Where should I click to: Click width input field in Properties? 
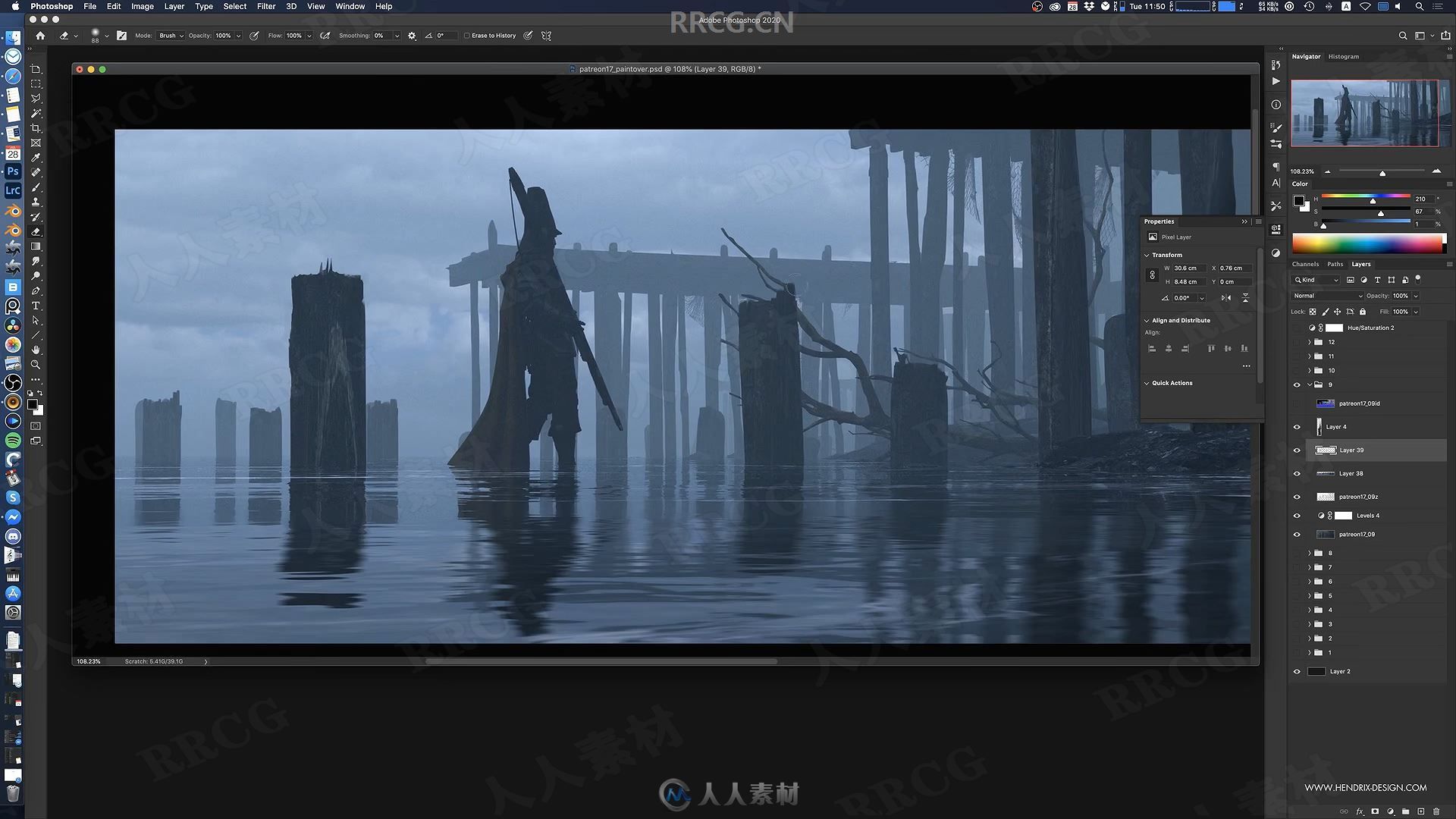click(1189, 268)
